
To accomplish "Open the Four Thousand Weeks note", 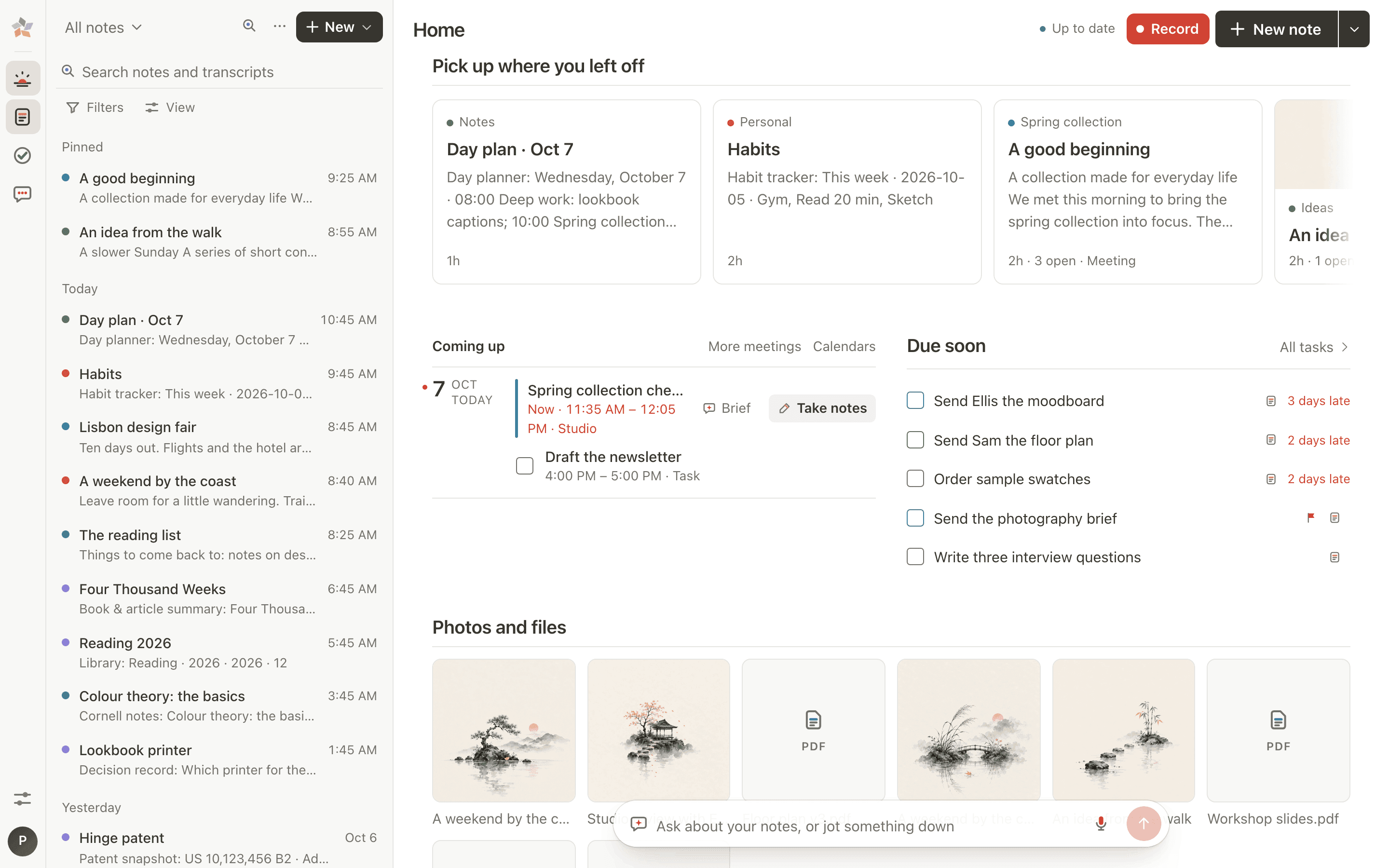I will (x=219, y=599).
